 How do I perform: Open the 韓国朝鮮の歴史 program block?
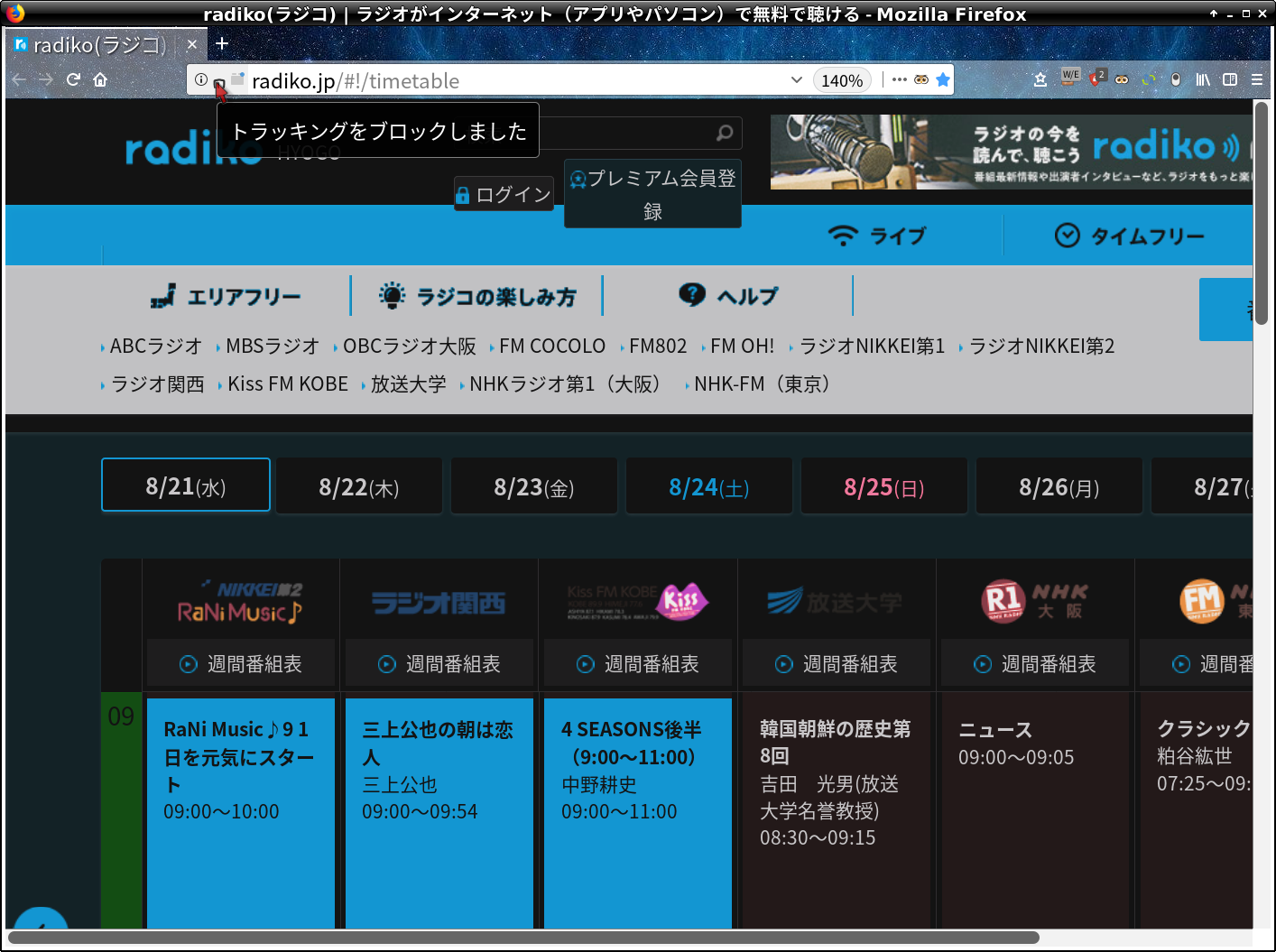[x=837, y=809]
